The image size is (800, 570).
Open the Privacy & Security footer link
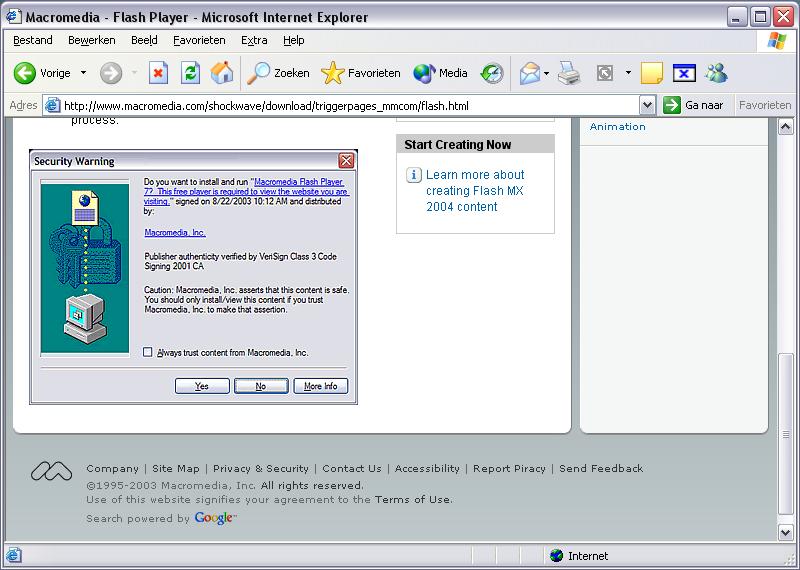pos(261,468)
